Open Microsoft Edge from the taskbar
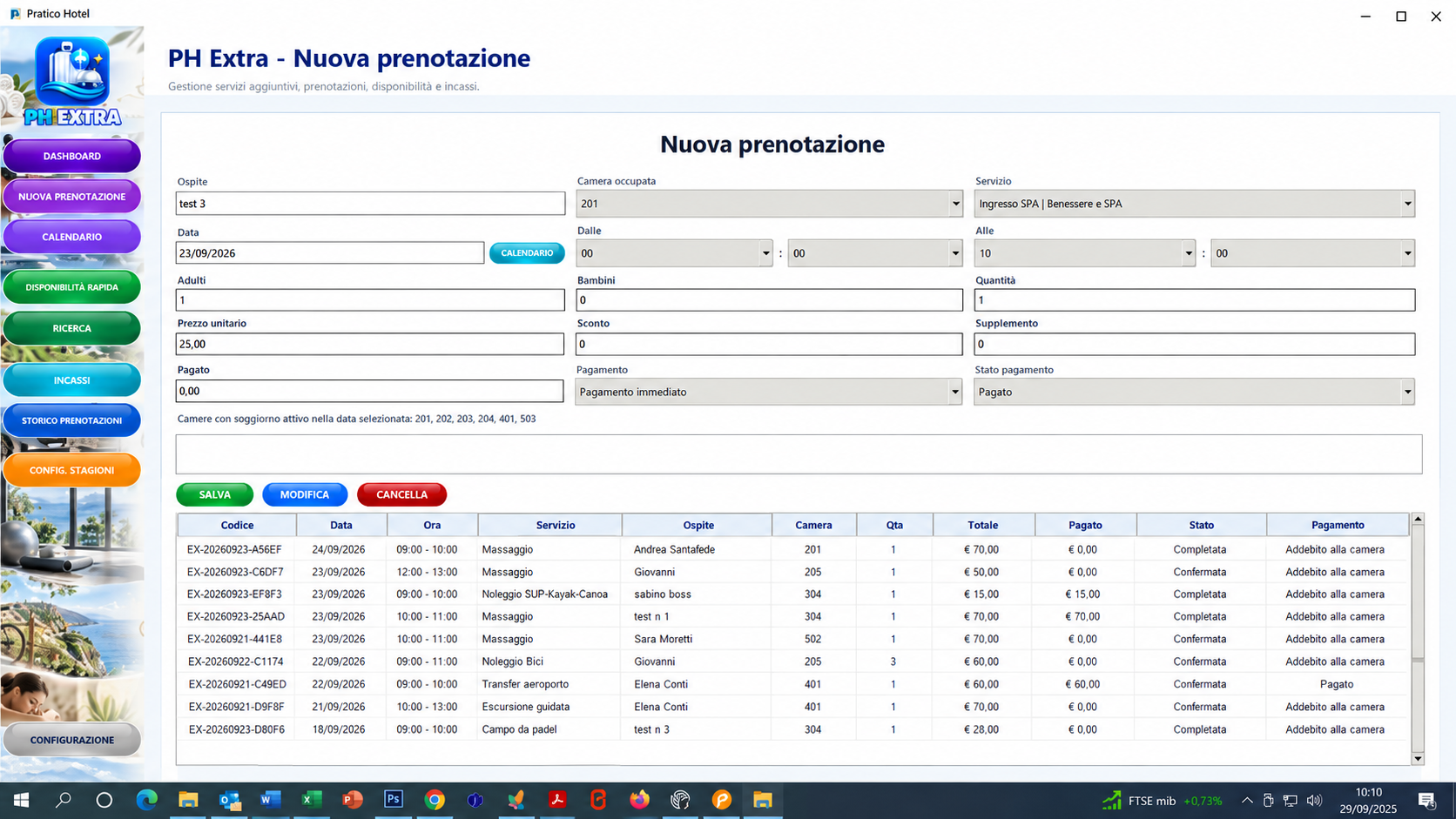1456x819 pixels. pyautogui.click(x=146, y=800)
